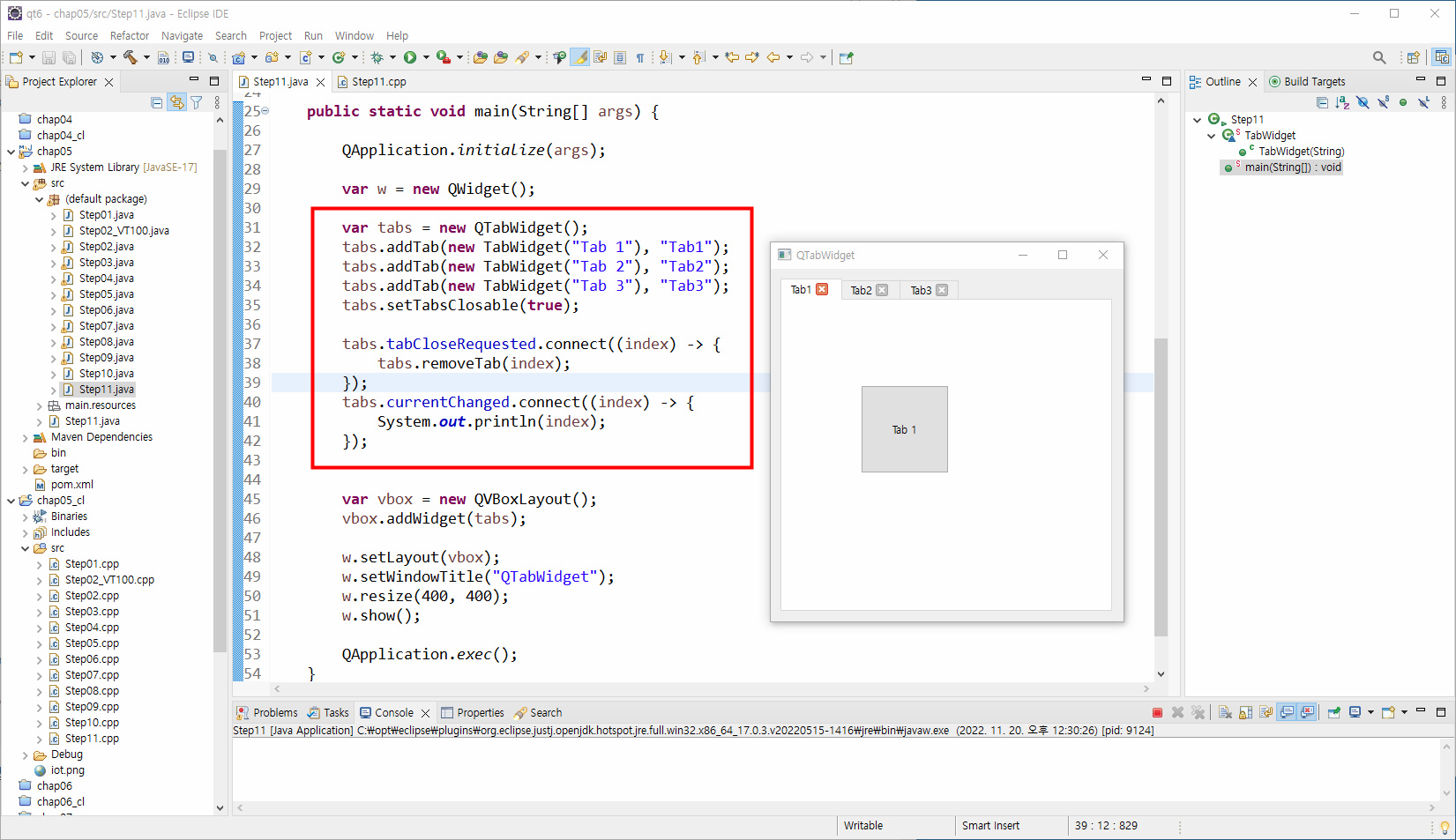This screenshot has height=840, width=1456.
Task: Open the Refactor menu
Action: (x=130, y=35)
